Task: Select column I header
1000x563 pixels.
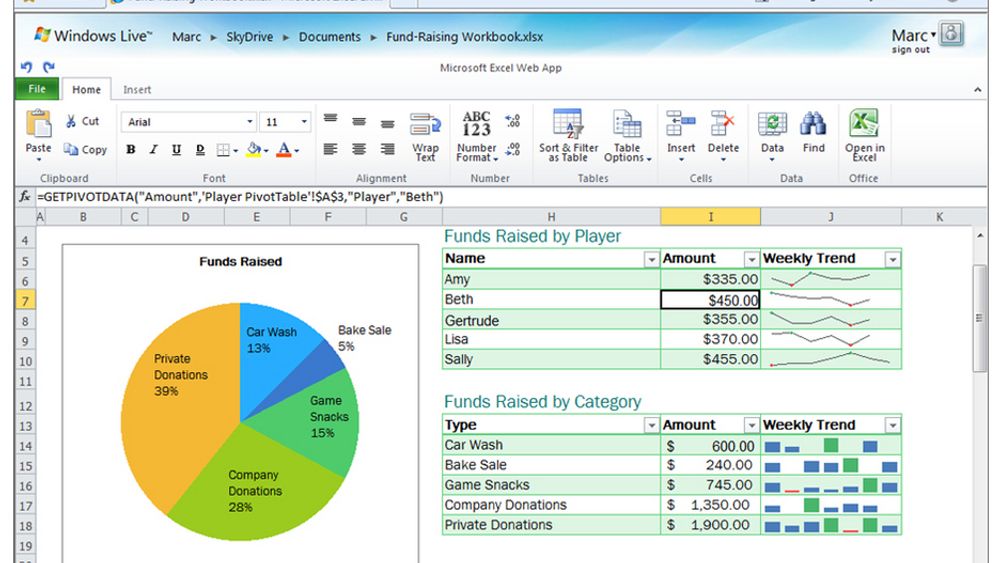Action: [x=710, y=217]
